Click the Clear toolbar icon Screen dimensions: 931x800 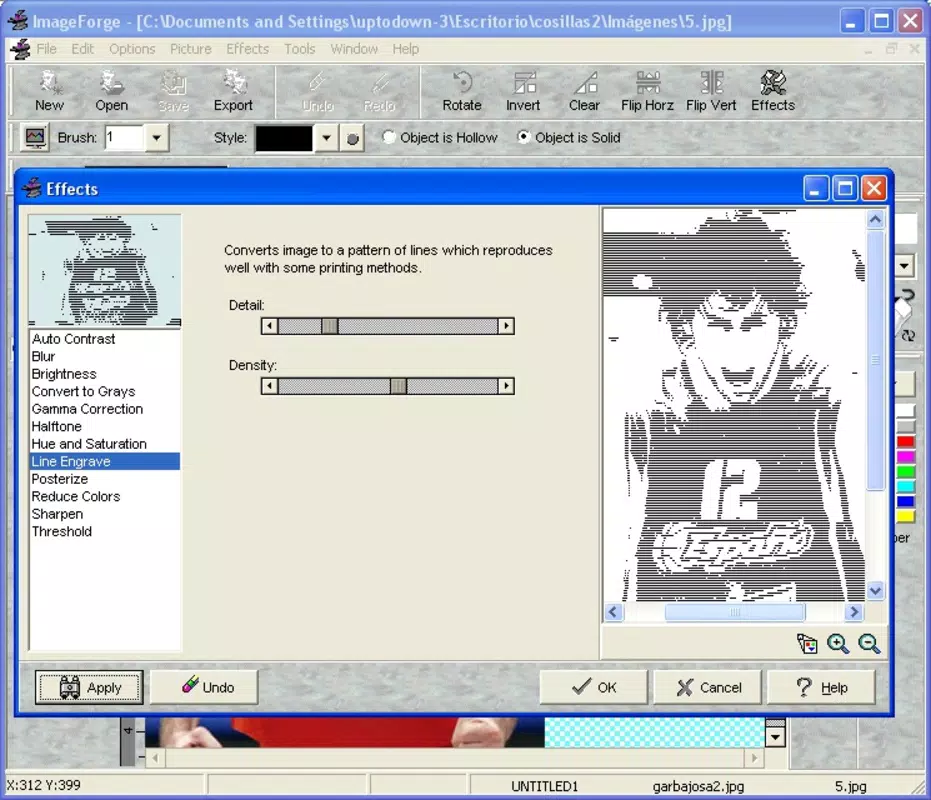coord(584,91)
